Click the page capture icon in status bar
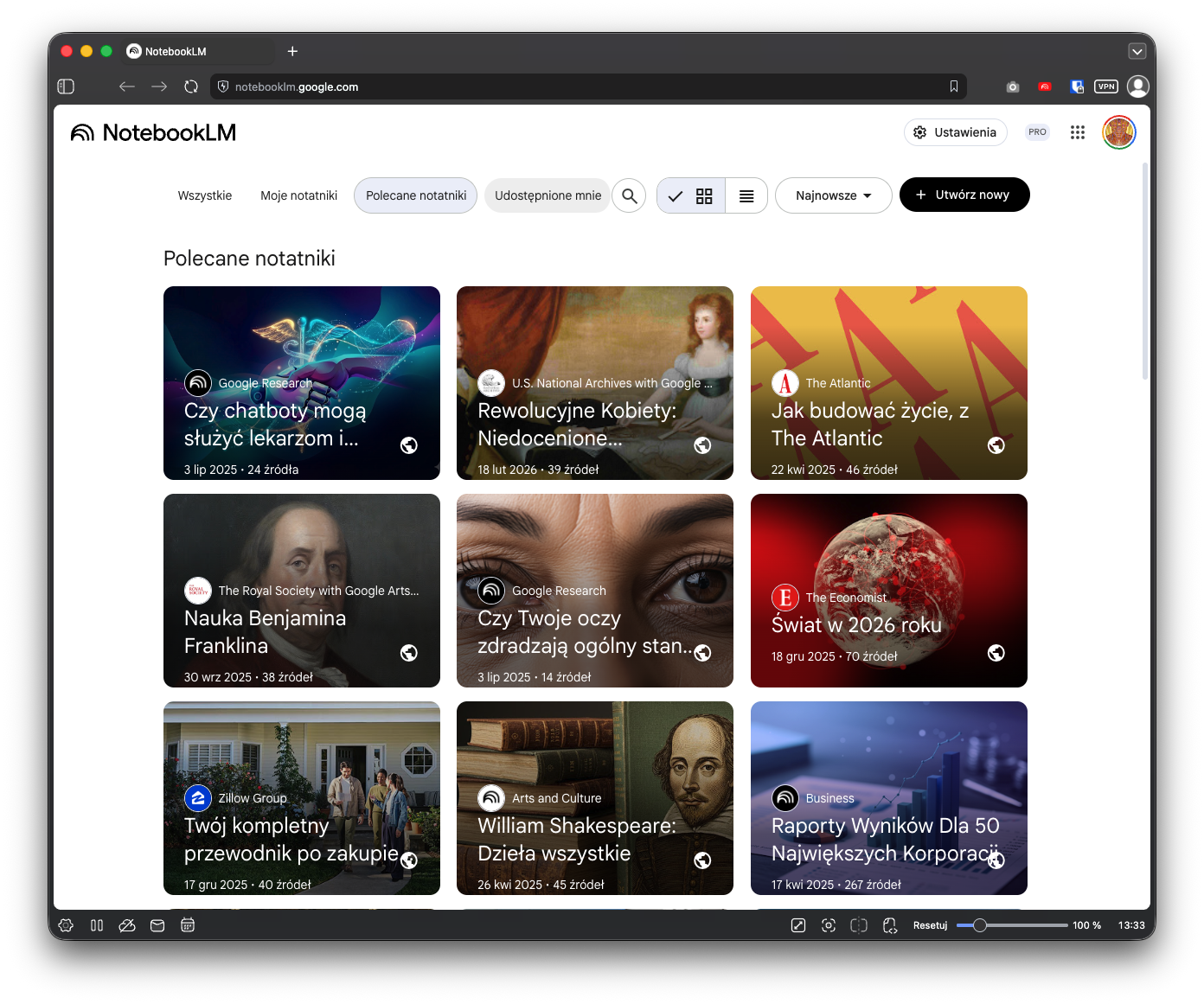The height and width of the screenshot is (1004, 1204). (x=829, y=925)
